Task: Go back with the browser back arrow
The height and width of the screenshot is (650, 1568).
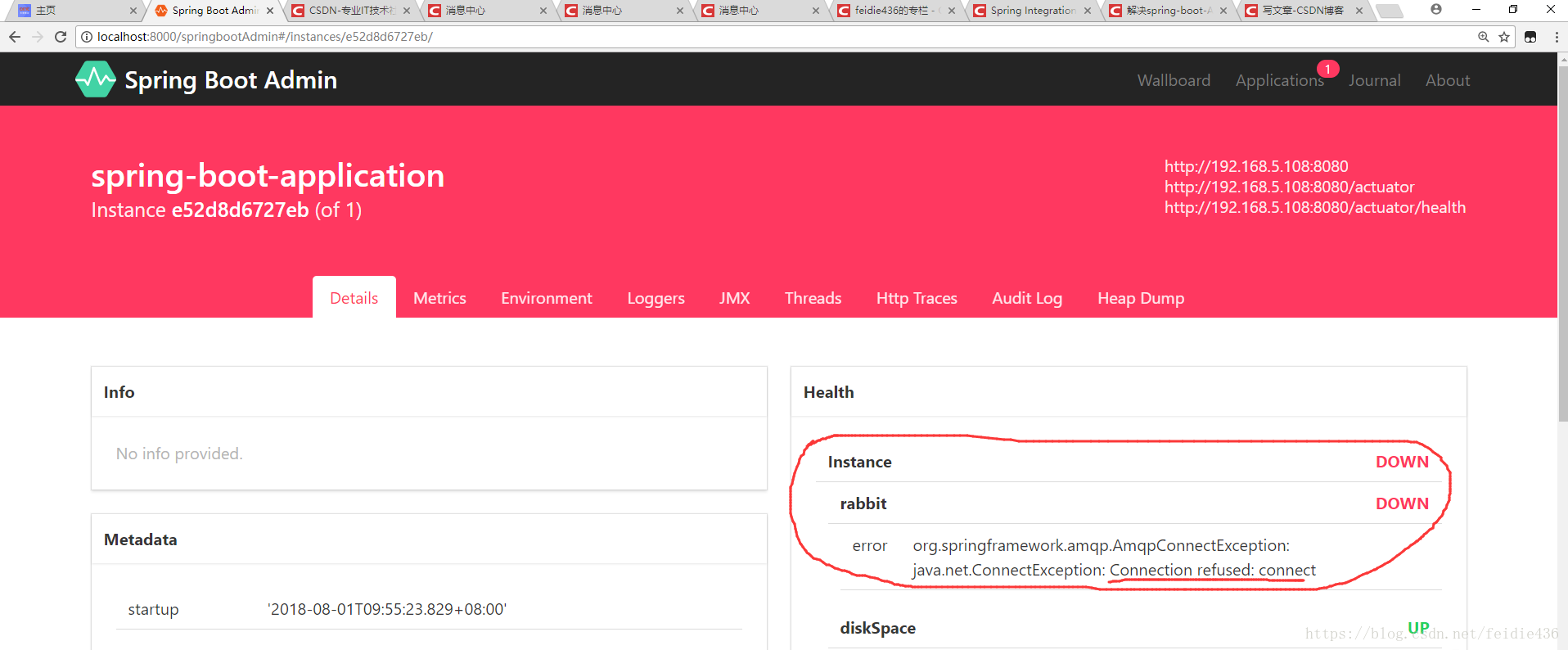Action: (15, 37)
